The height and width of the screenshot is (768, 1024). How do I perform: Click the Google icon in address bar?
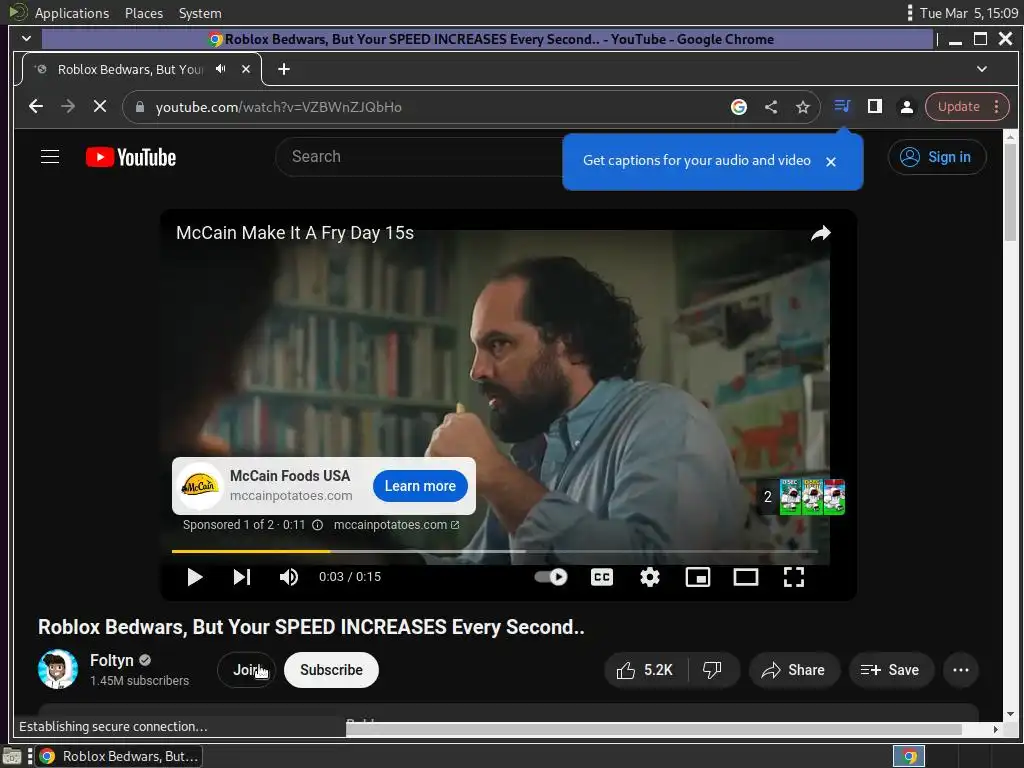tap(739, 107)
